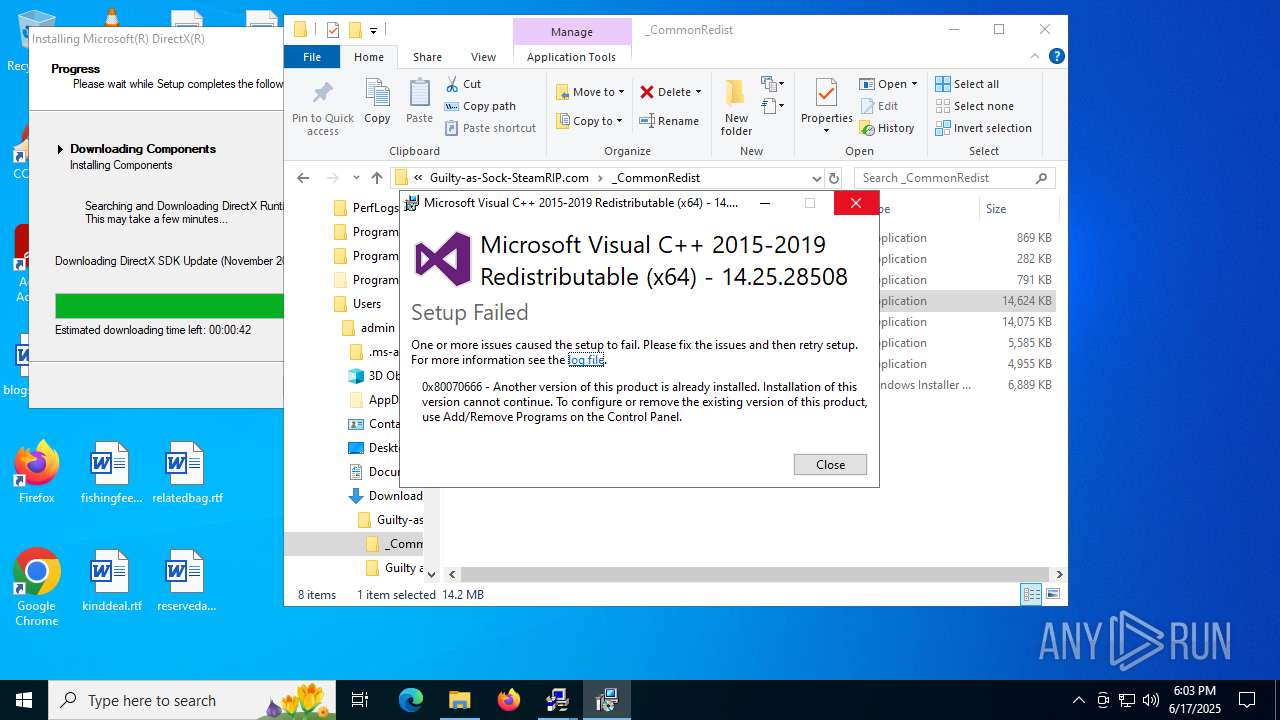Viewport: 1280px width, 720px height.
Task: Click Pin to Quick access icon
Action: pos(322,108)
